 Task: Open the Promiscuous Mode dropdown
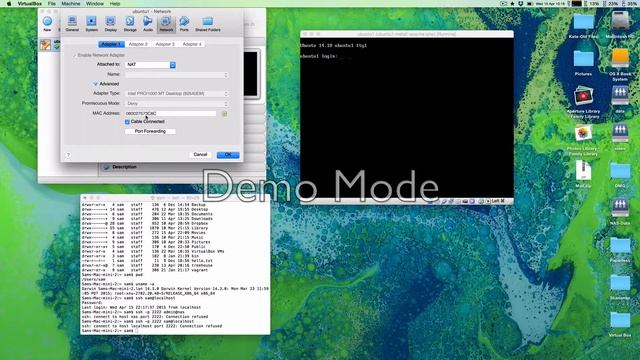(176, 104)
